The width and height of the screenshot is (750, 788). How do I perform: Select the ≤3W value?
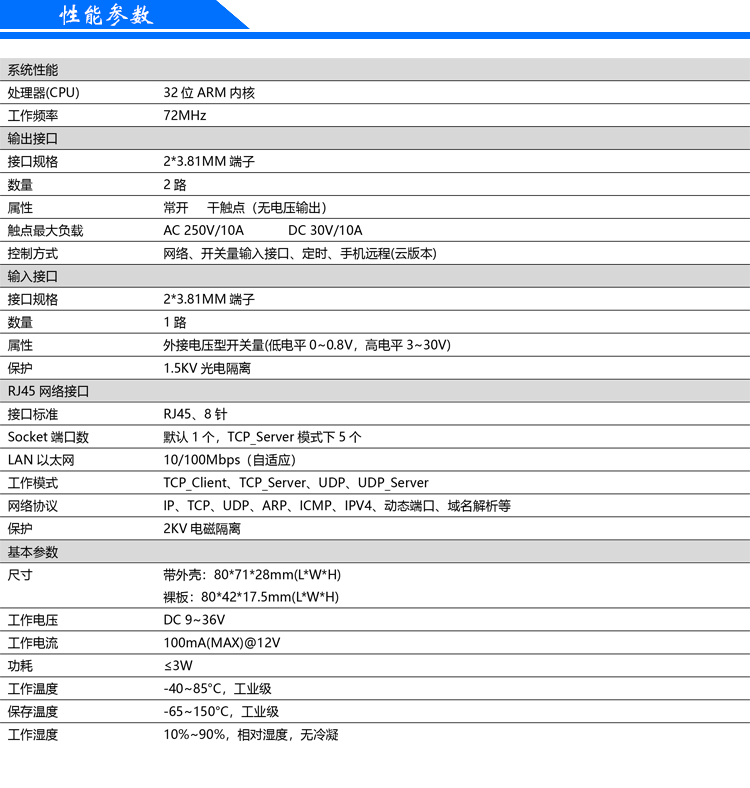coord(178,666)
